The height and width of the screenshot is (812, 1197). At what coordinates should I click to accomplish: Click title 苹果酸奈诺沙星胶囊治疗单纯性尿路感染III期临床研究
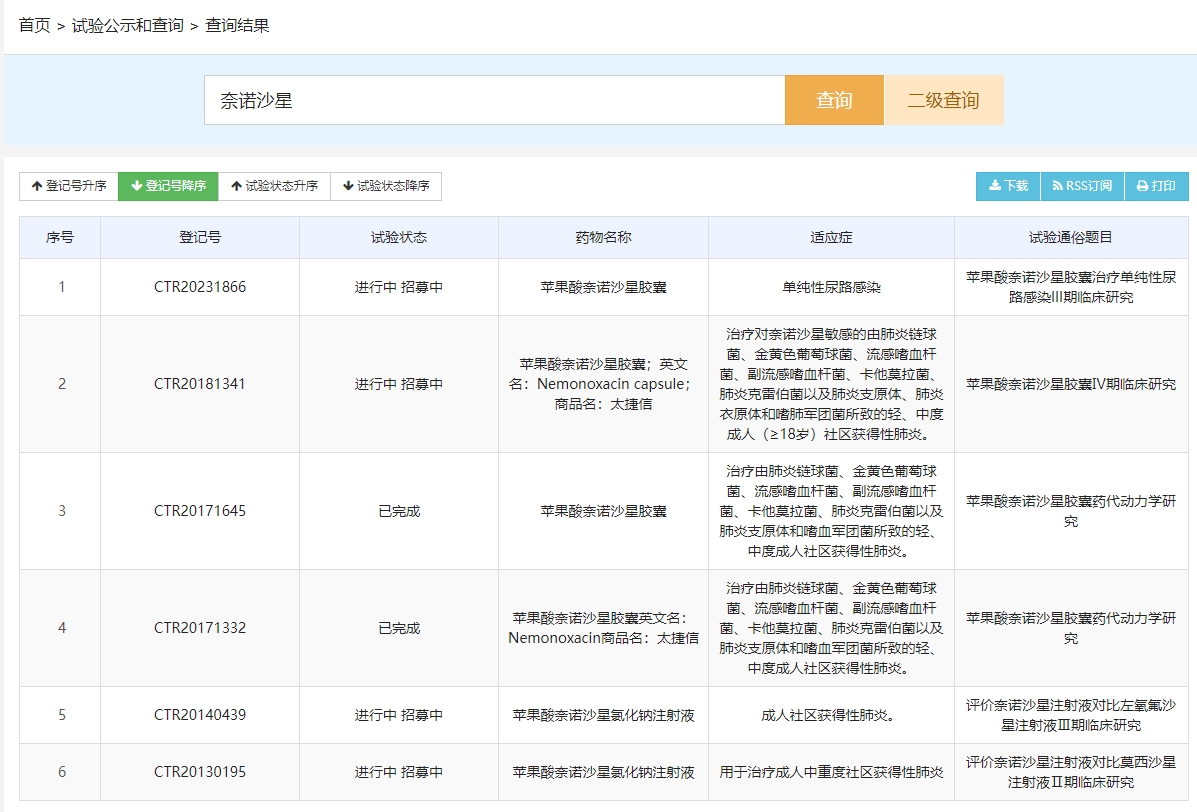1070,287
